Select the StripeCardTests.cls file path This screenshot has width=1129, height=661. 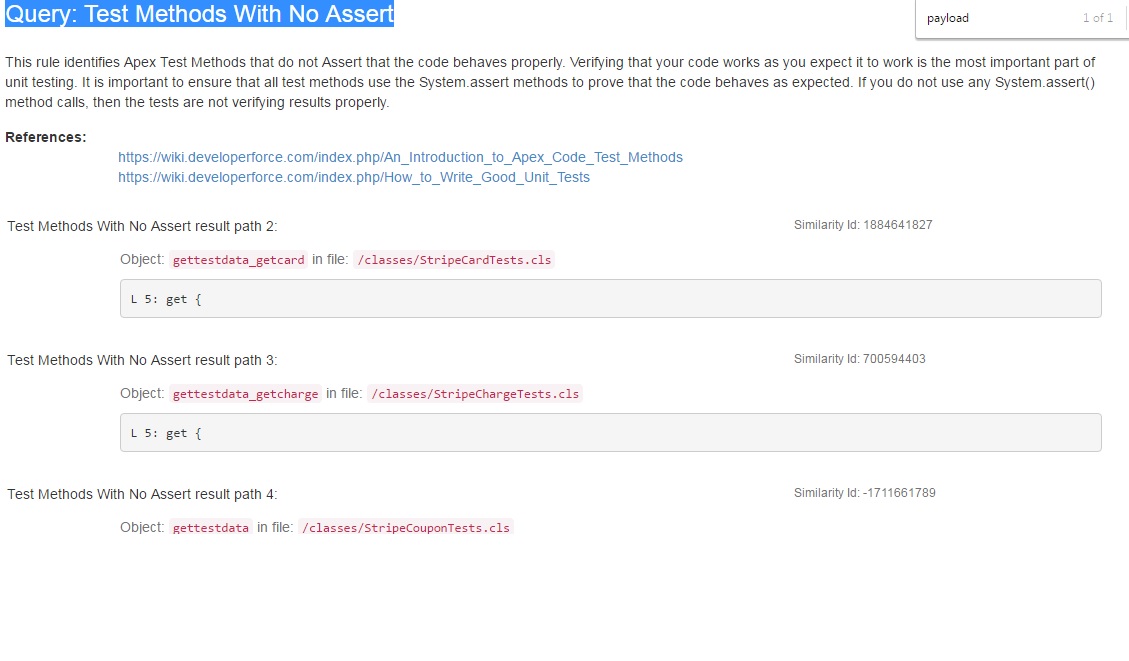click(x=454, y=259)
